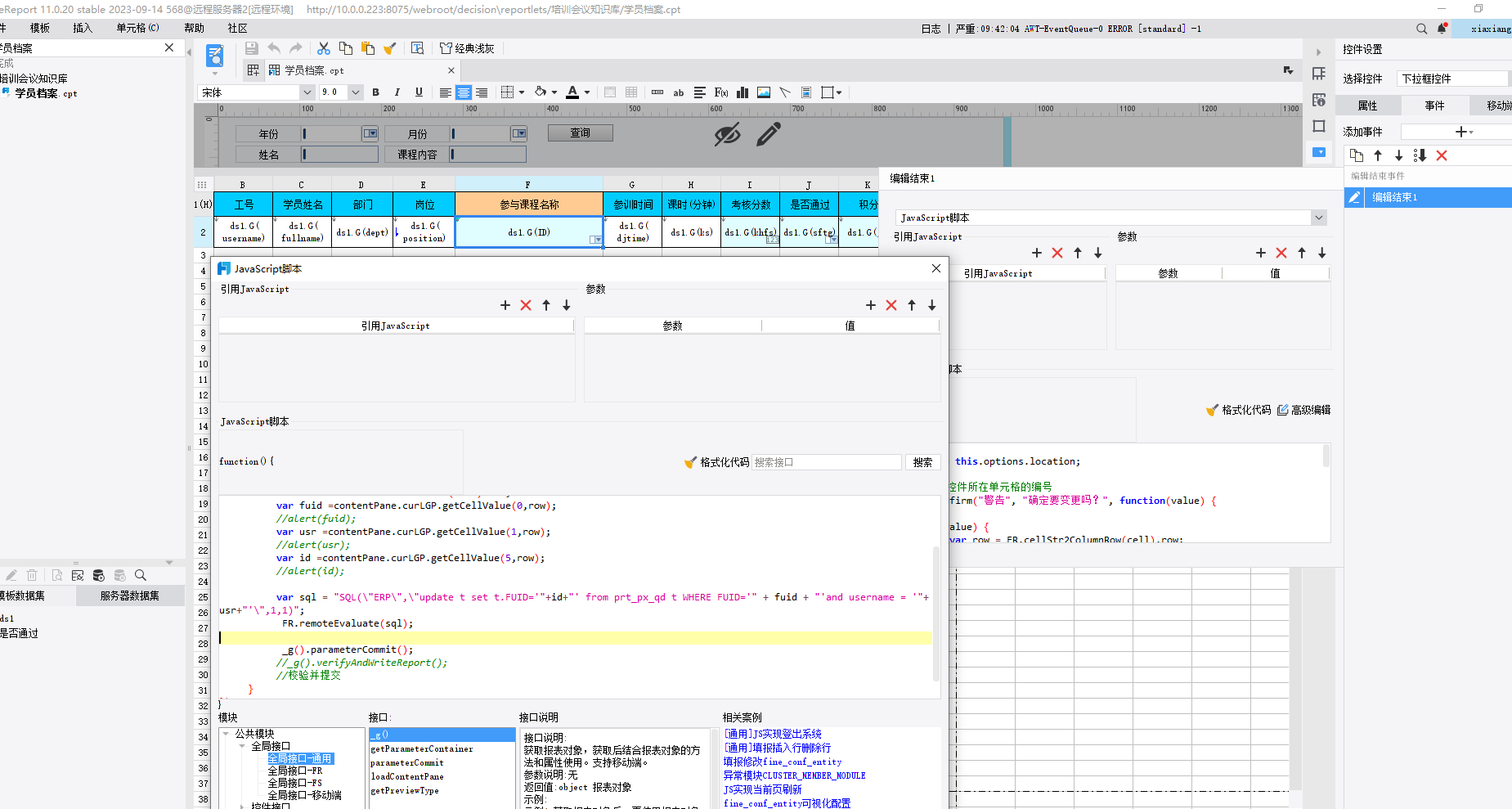
Task: Click the insert chart bar icon
Action: [743, 92]
